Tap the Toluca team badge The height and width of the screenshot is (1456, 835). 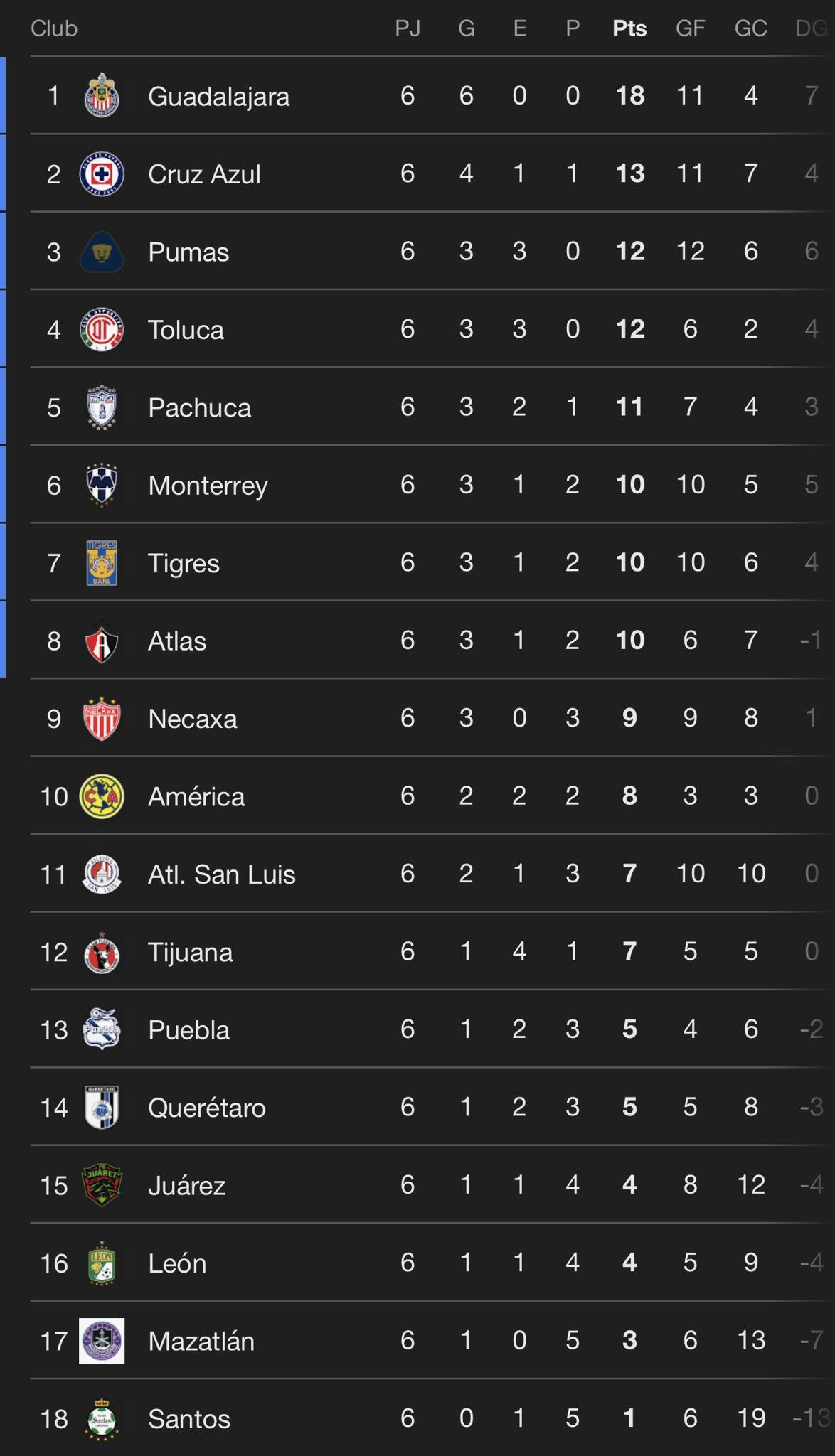pos(102,330)
